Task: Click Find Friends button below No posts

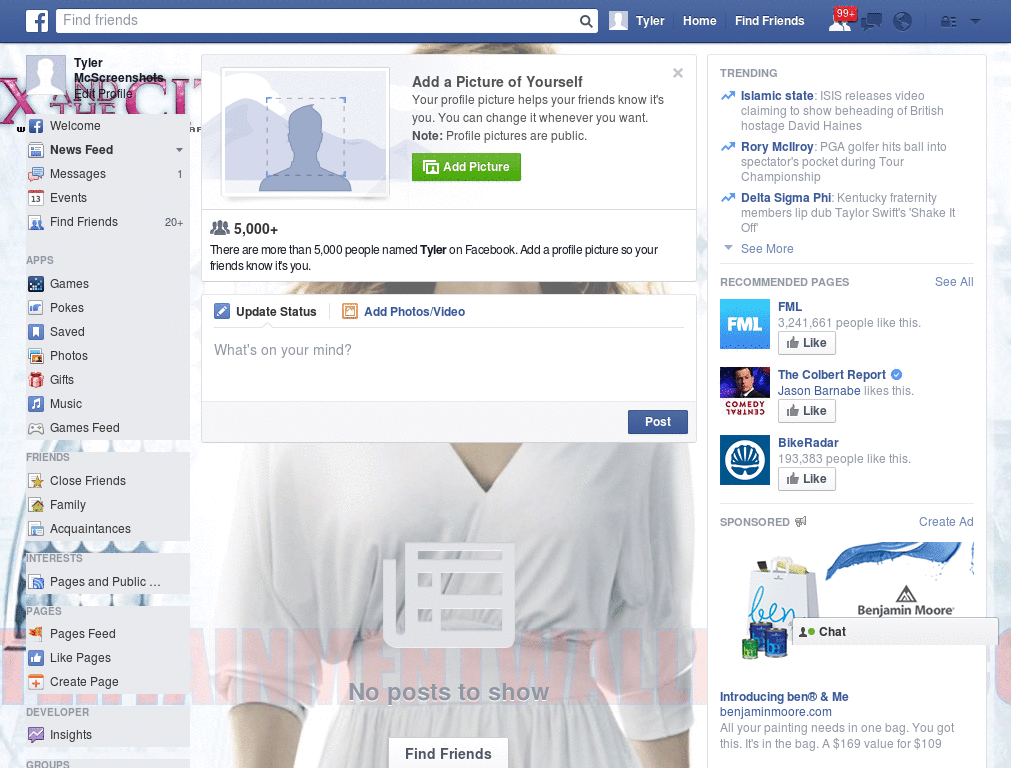Action: (x=448, y=754)
